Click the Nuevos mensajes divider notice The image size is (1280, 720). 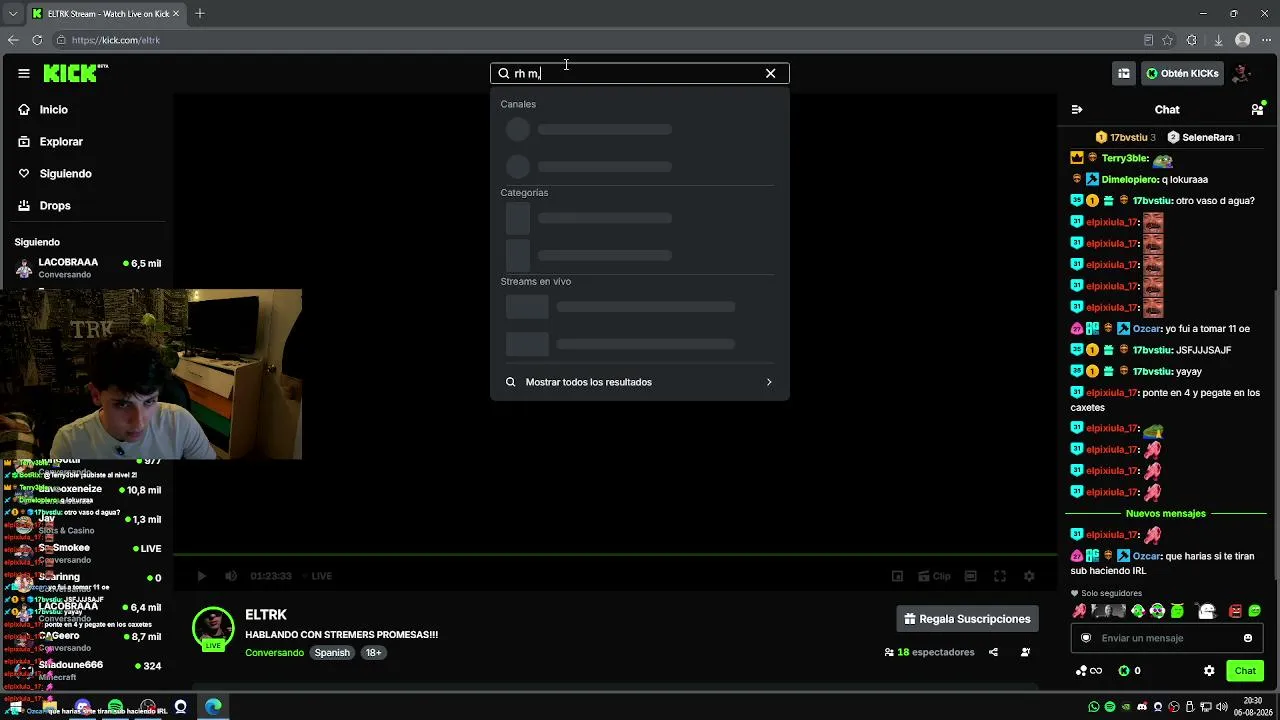pos(1166,514)
